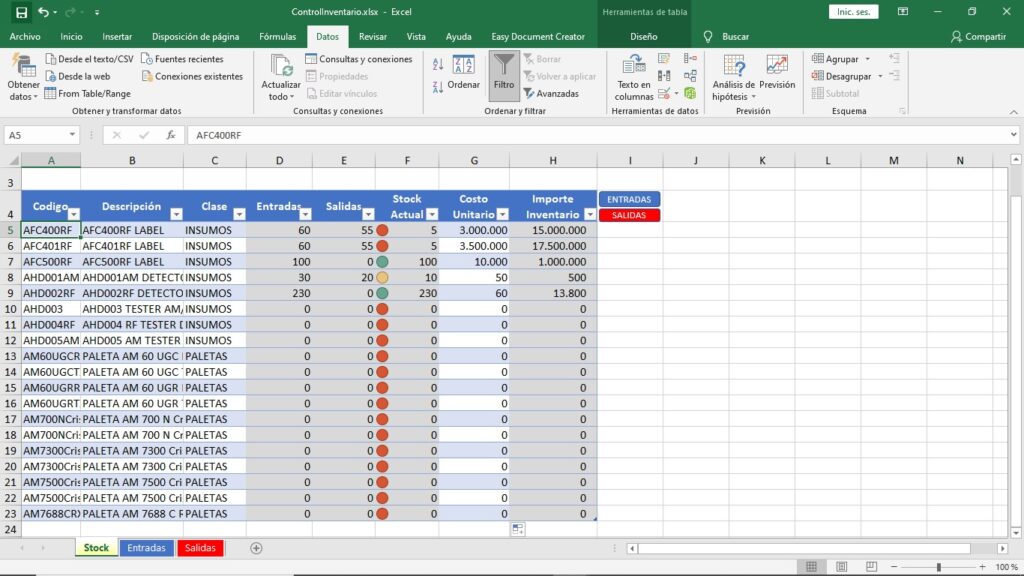Expand the Name Box dropdown arrow
Image resolution: width=1024 pixels, height=576 pixels.
point(73,135)
